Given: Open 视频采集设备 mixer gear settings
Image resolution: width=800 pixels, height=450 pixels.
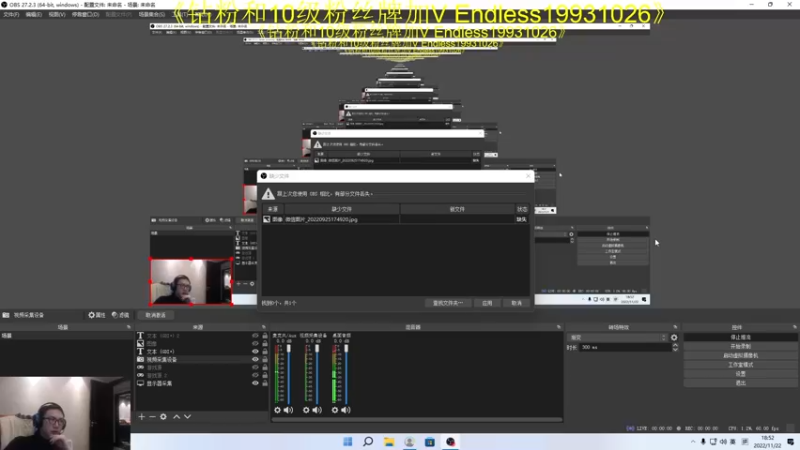Looking at the screenshot, I should [306, 410].
